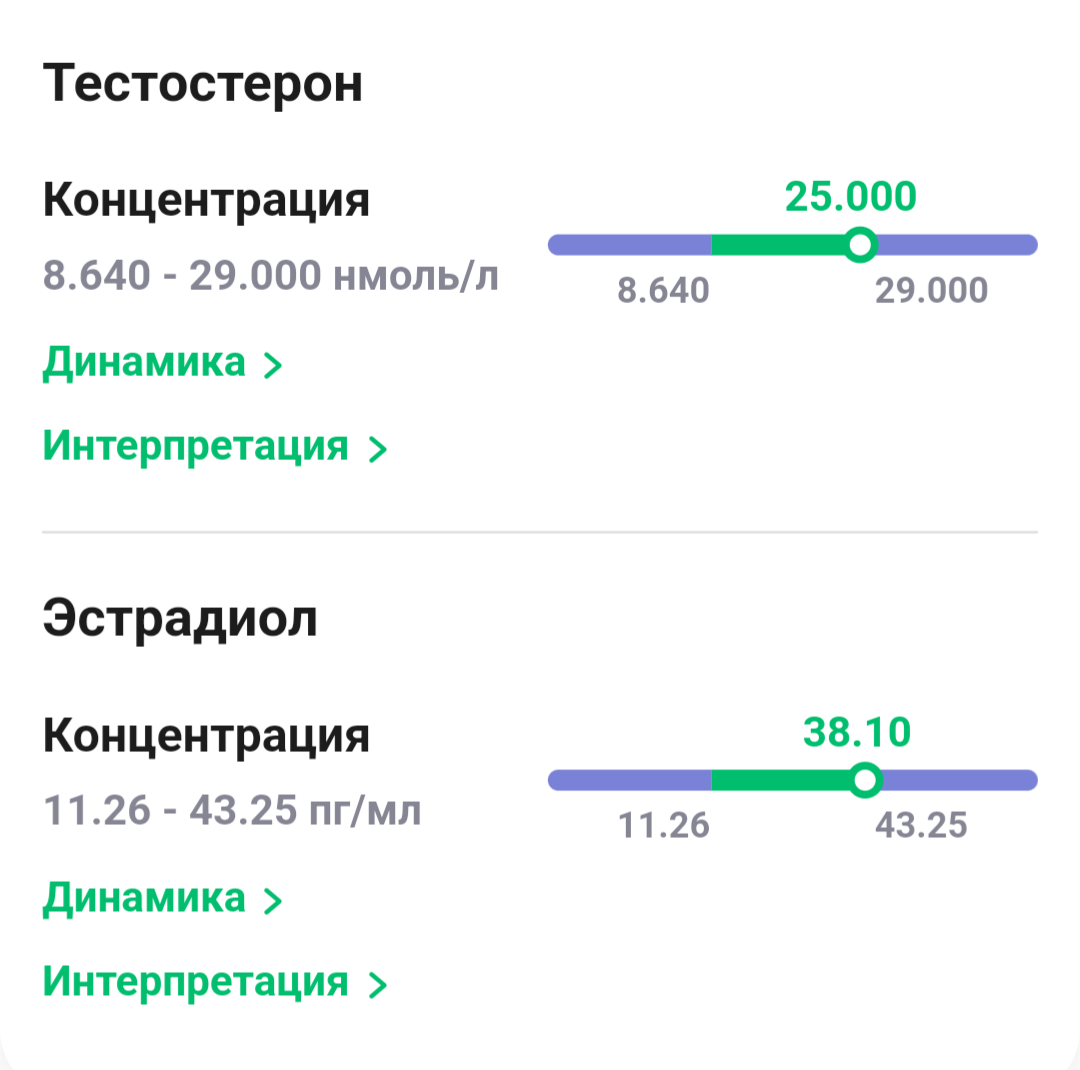Image resolution: width=1080 pixels, height=1070 pixels.
Task: Click the 43.25 upper limit label
Action: point(921,826)
